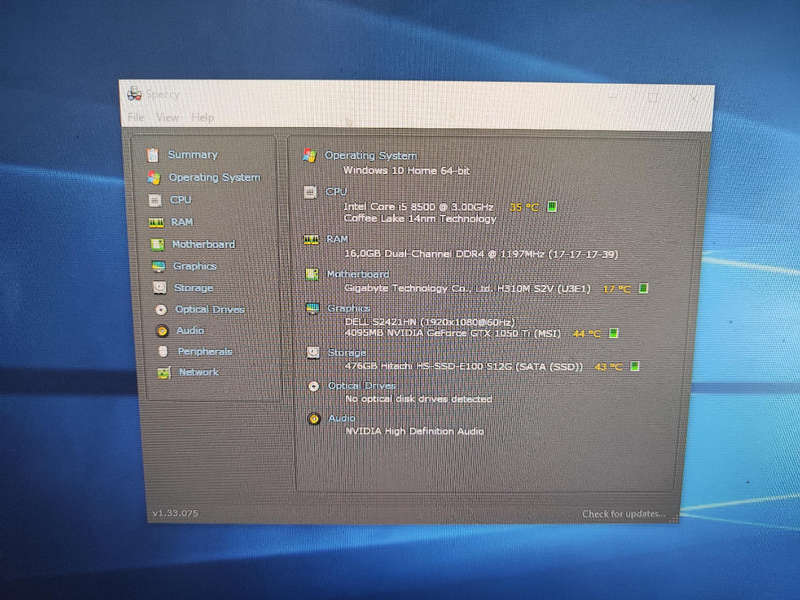Click the Graphics icon in summary pane
Viewport: 800px width, 600px height.
coord(312,308)
